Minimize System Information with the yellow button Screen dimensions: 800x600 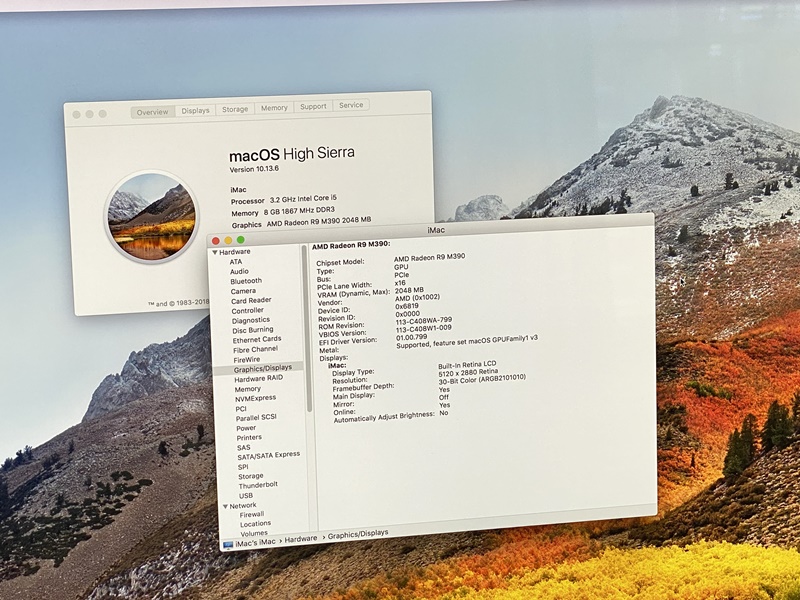[228, 240]
